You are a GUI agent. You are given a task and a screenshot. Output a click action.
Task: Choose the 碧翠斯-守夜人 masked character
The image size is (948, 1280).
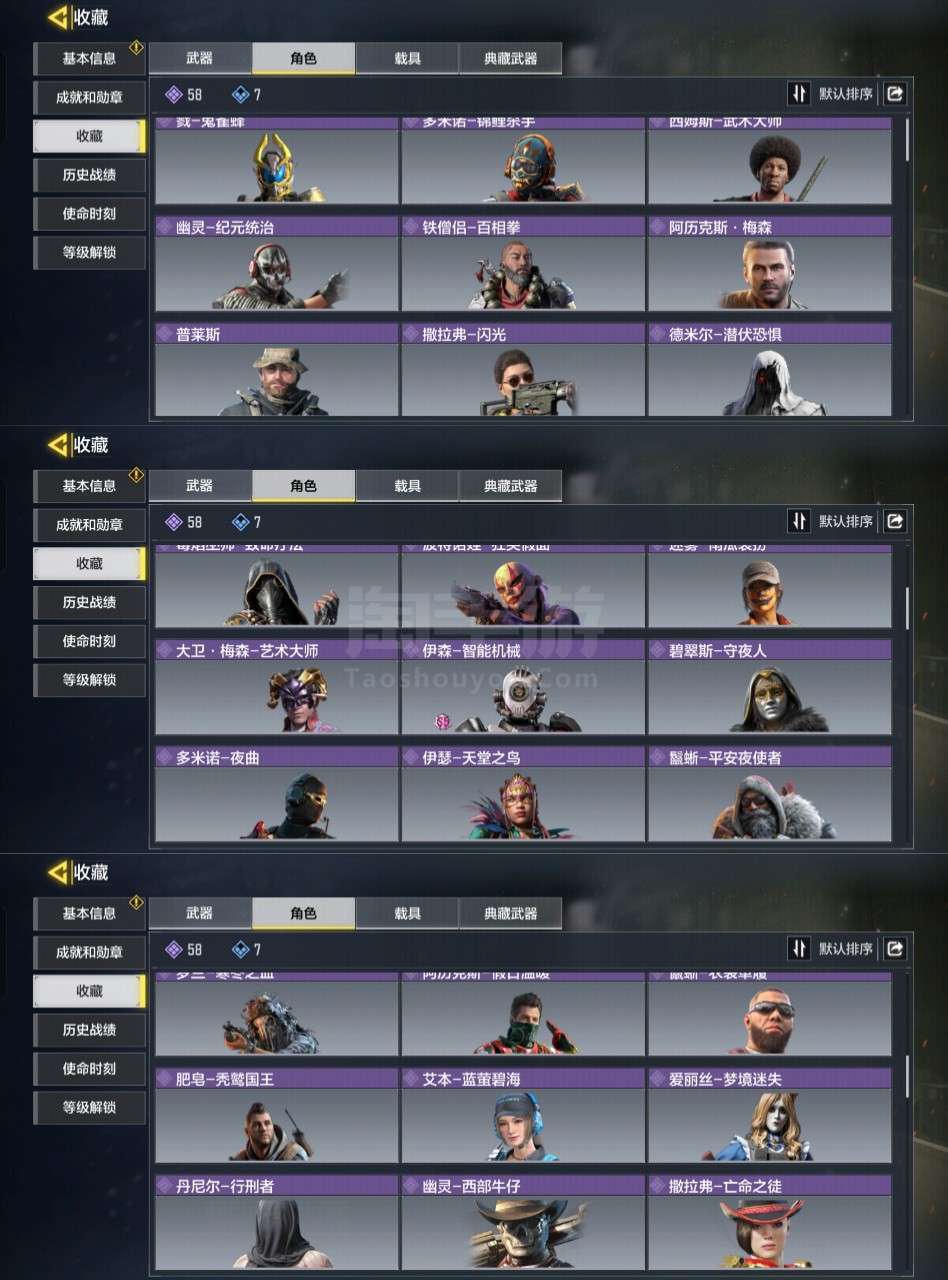click(769, 687)
